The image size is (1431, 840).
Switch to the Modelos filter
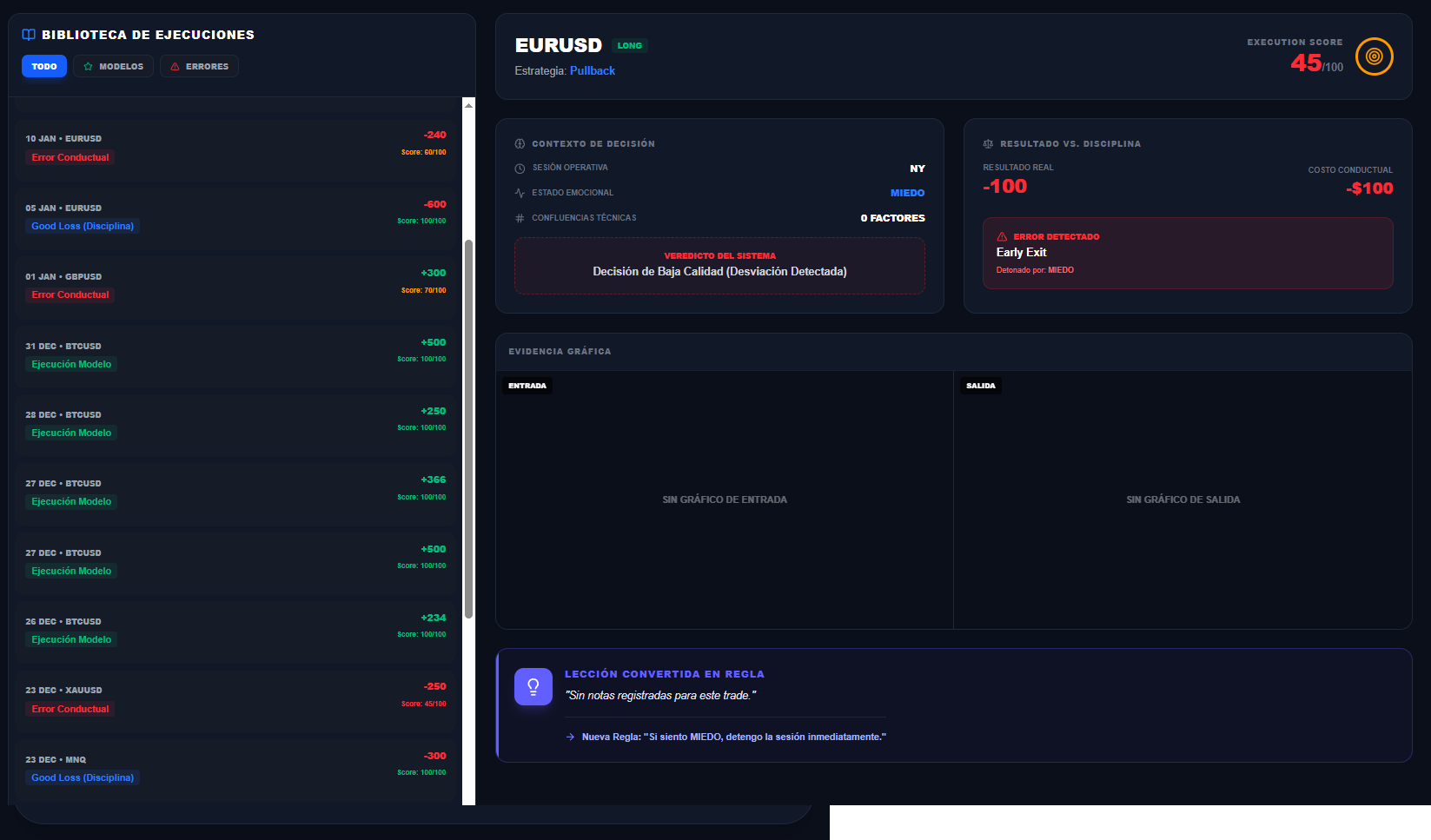113,67
